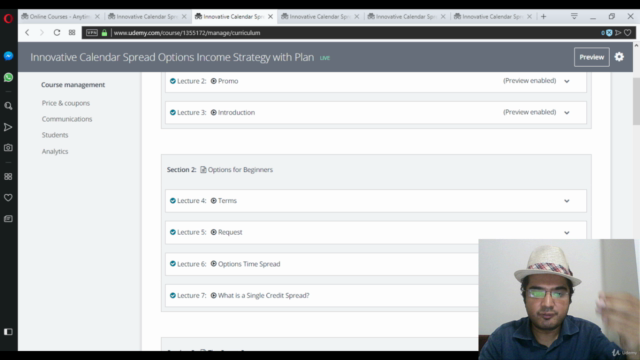Click the green secure lock icon
Screen dimensions: 640x360
[104, 33]
